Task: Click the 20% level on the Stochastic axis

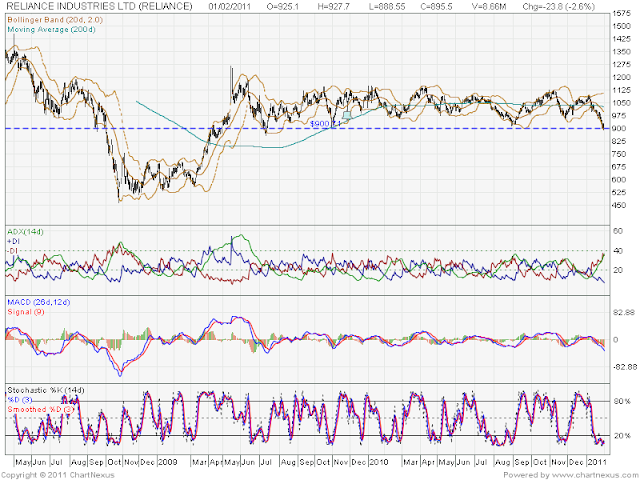Action: 622,436
